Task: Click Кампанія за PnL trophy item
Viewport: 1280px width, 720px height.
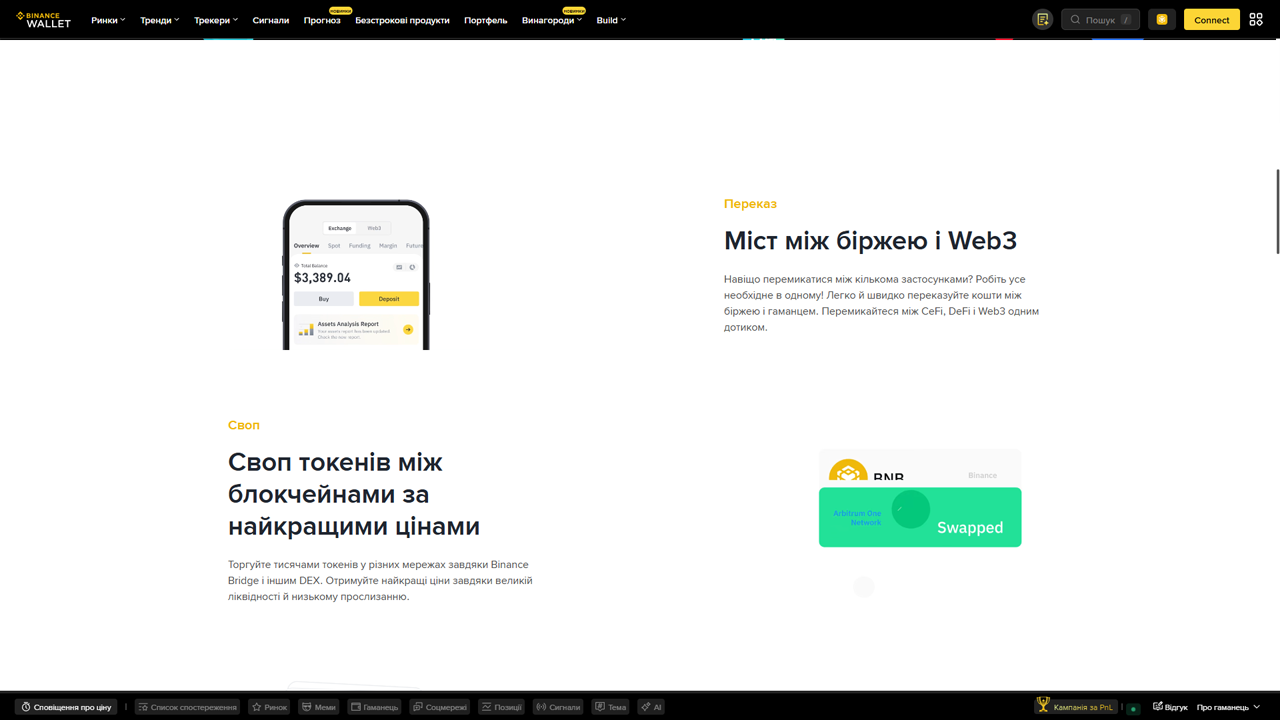Action: [1075, 707]
